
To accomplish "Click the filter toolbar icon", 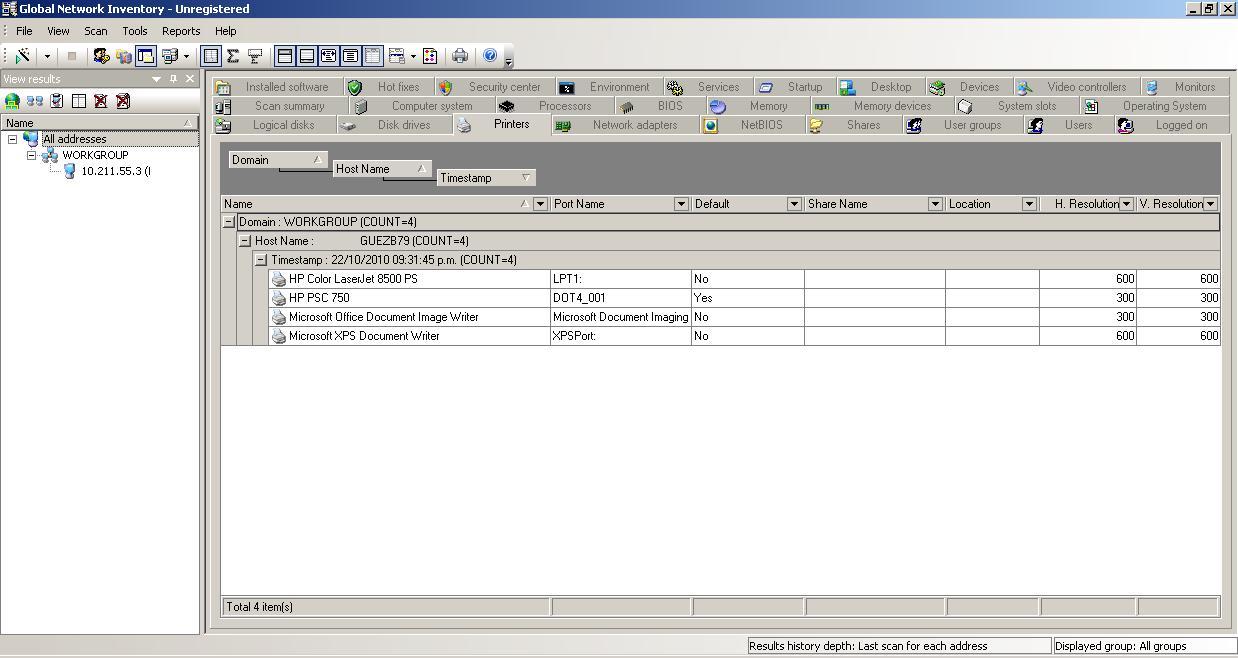I will point(254,56).
